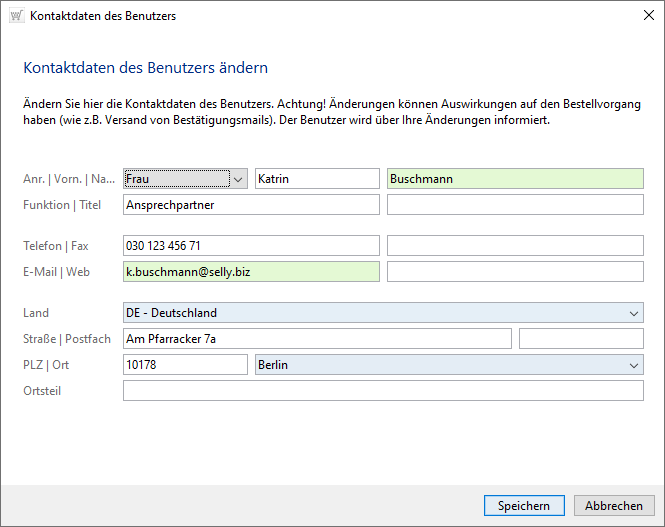Close the Kontaktdaten des Benutzers dialog
665x527 pixels.
tap(641, 16)
